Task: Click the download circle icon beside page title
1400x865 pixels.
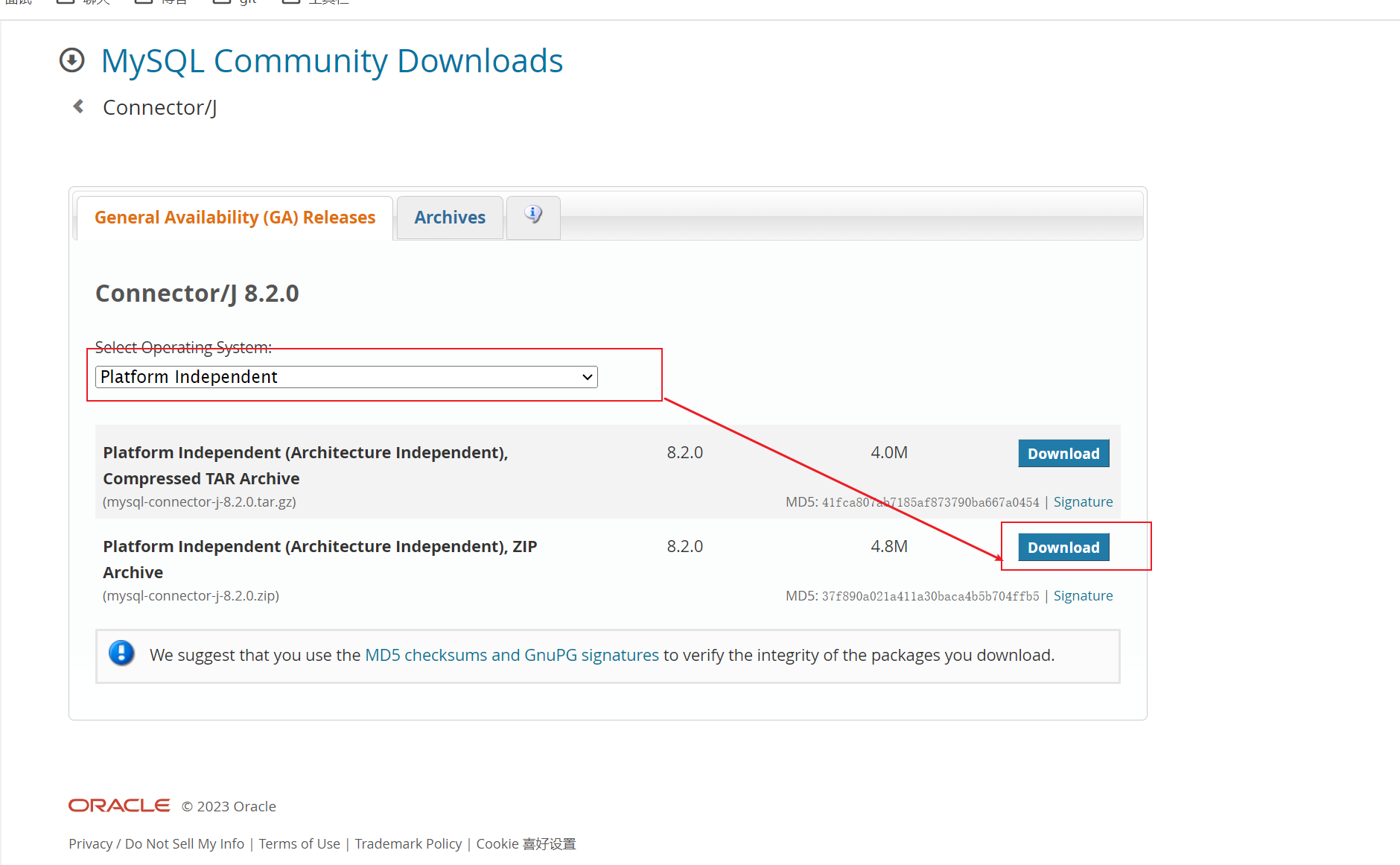Action: coord(72,60)
